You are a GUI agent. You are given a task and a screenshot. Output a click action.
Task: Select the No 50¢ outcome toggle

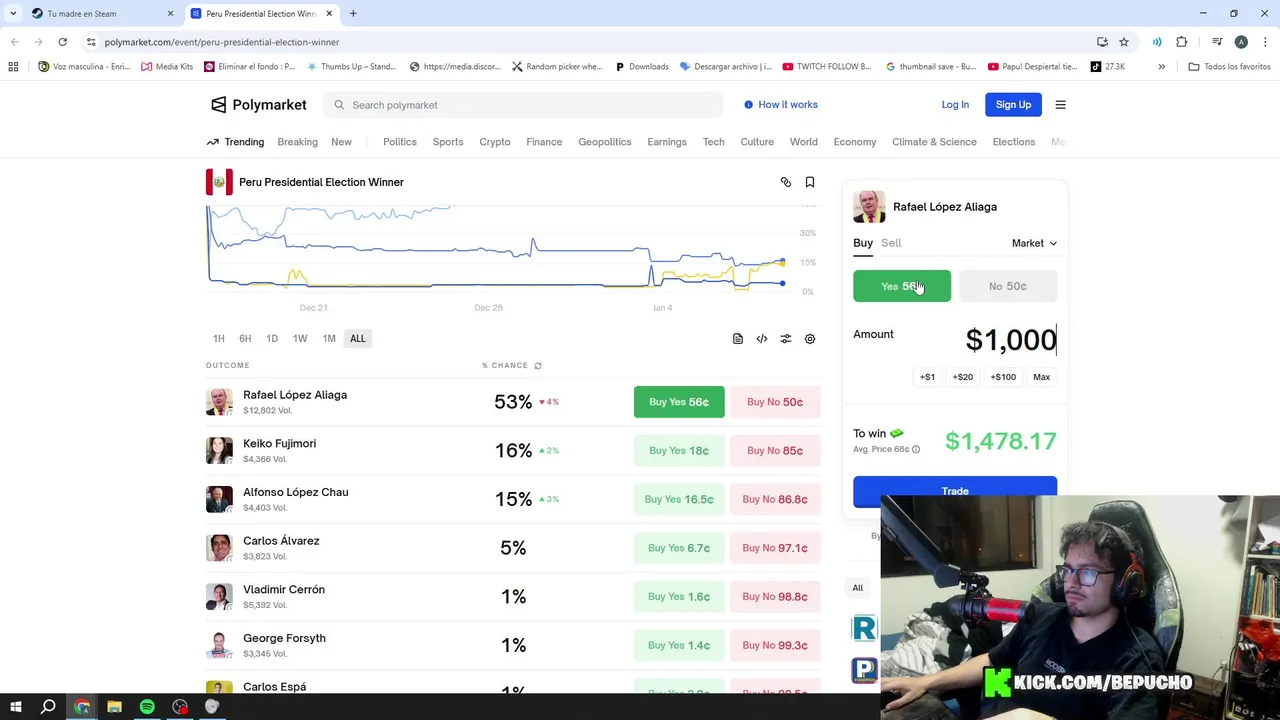[1008, 286]
